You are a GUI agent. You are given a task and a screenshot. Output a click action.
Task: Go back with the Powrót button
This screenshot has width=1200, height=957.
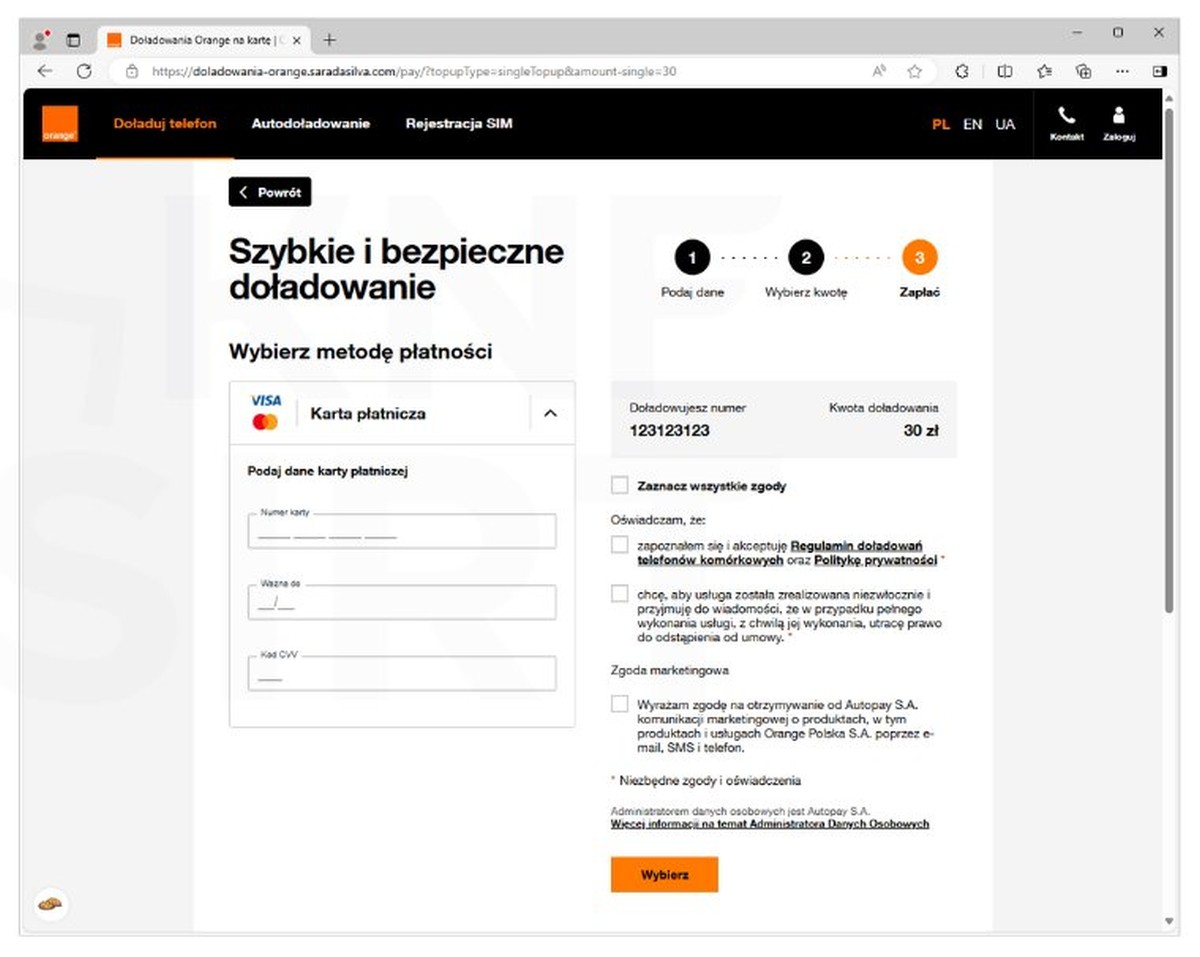tap(270, 193)
